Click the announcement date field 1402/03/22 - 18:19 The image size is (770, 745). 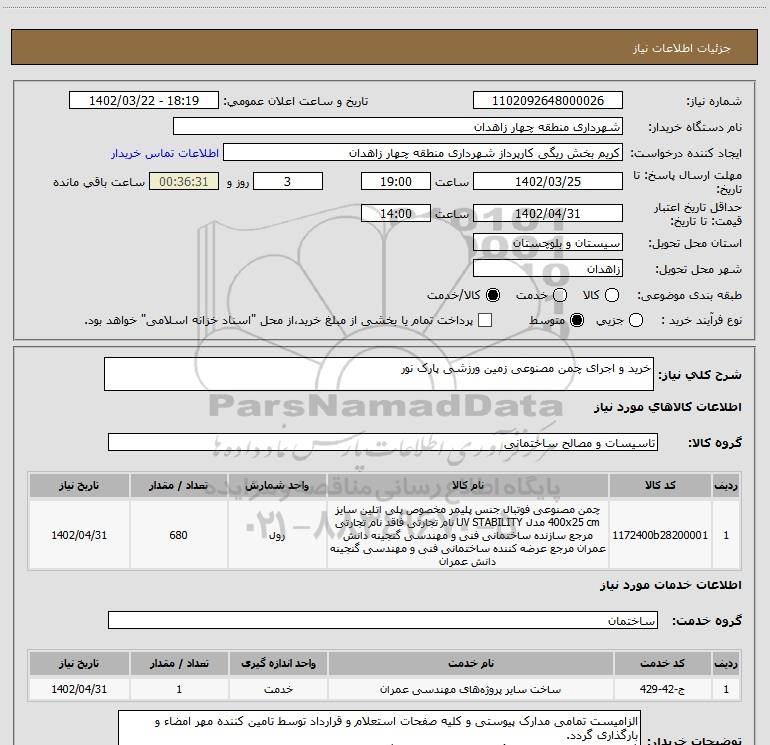click(144, 101)
